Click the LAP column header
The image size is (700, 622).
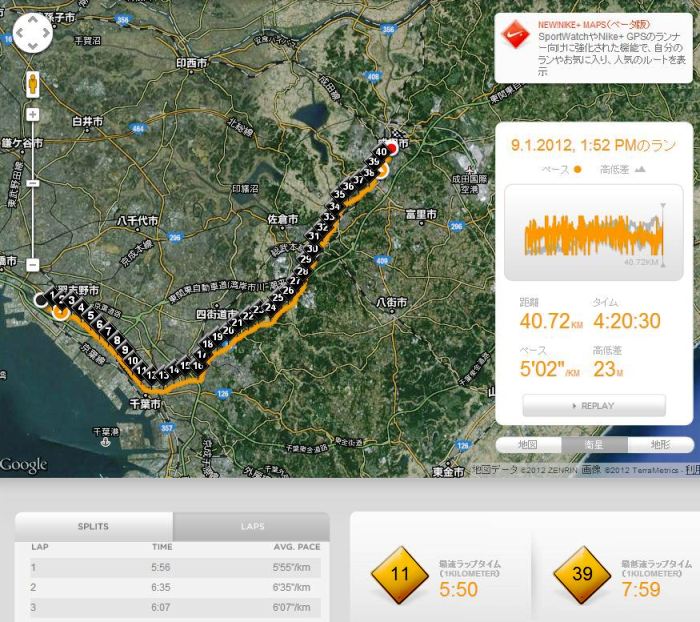click(x=40, y=547)
